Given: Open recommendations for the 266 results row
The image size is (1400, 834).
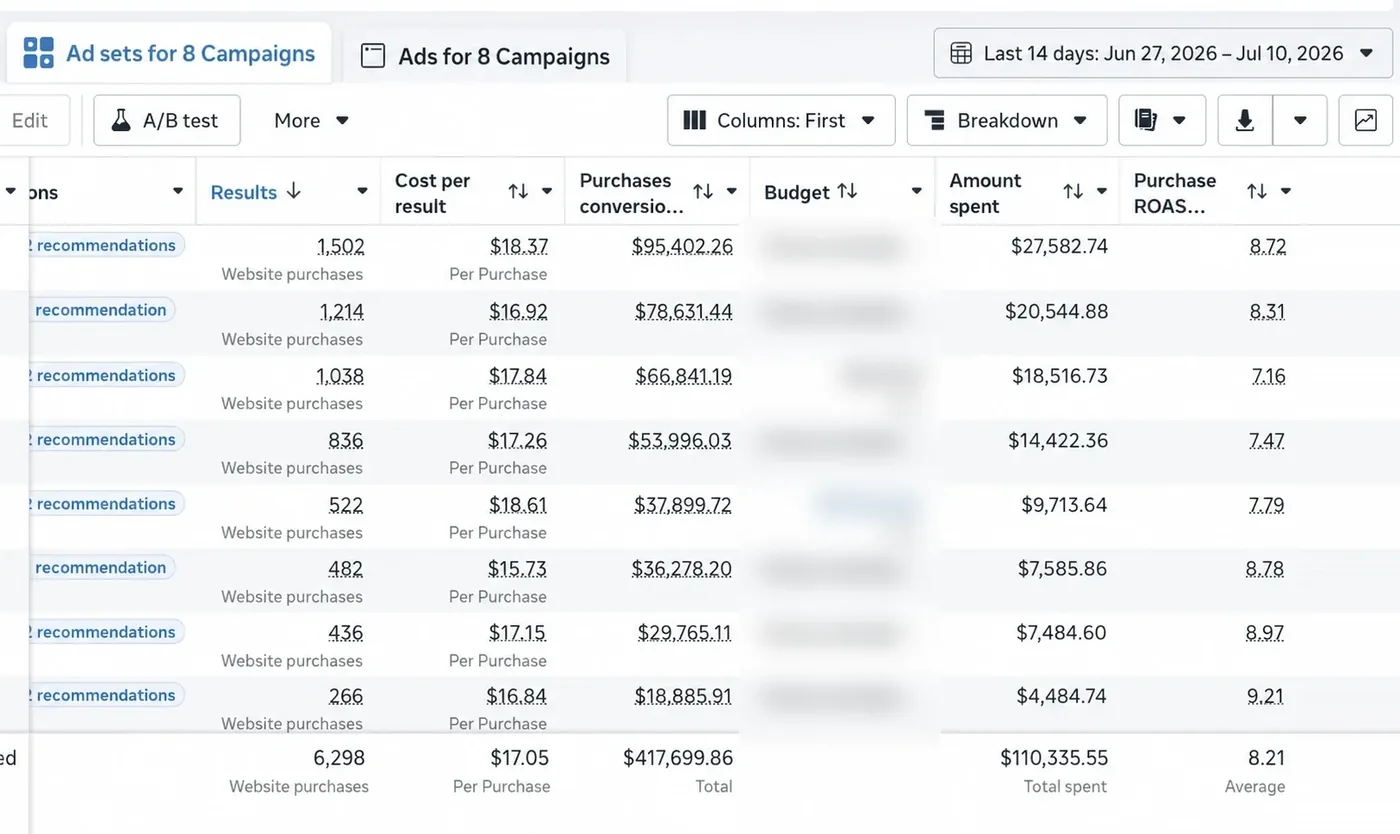Looking at the screenshot, I should (x=104, y=695).
